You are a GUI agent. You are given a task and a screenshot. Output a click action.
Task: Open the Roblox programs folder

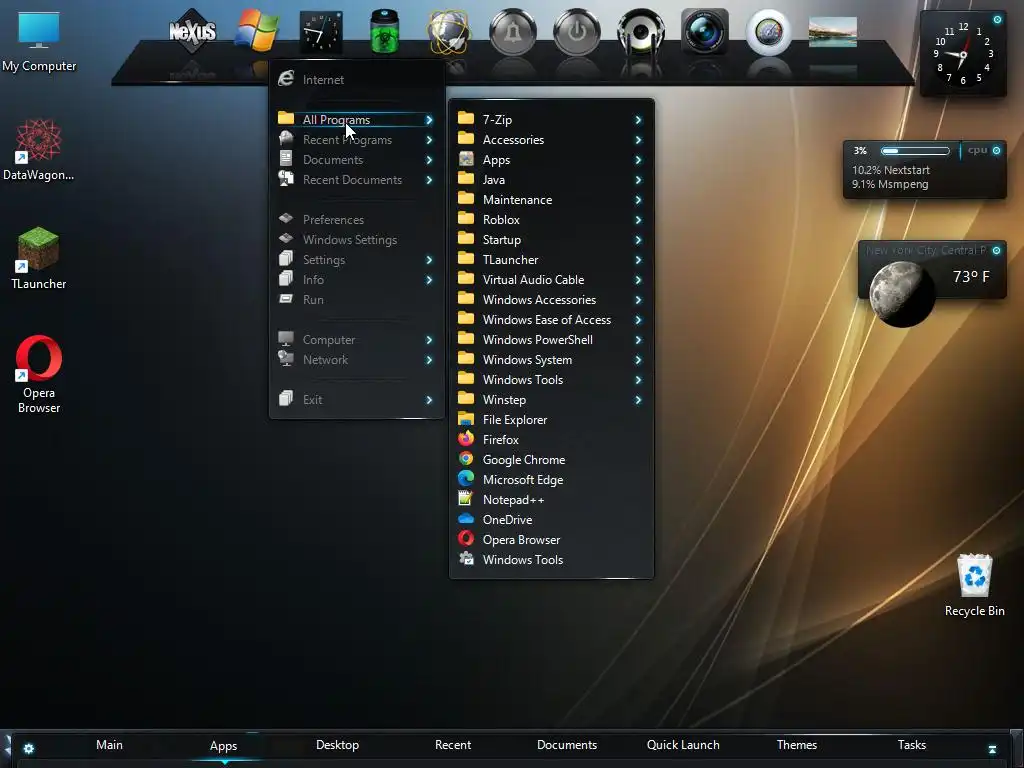point(551,219)
